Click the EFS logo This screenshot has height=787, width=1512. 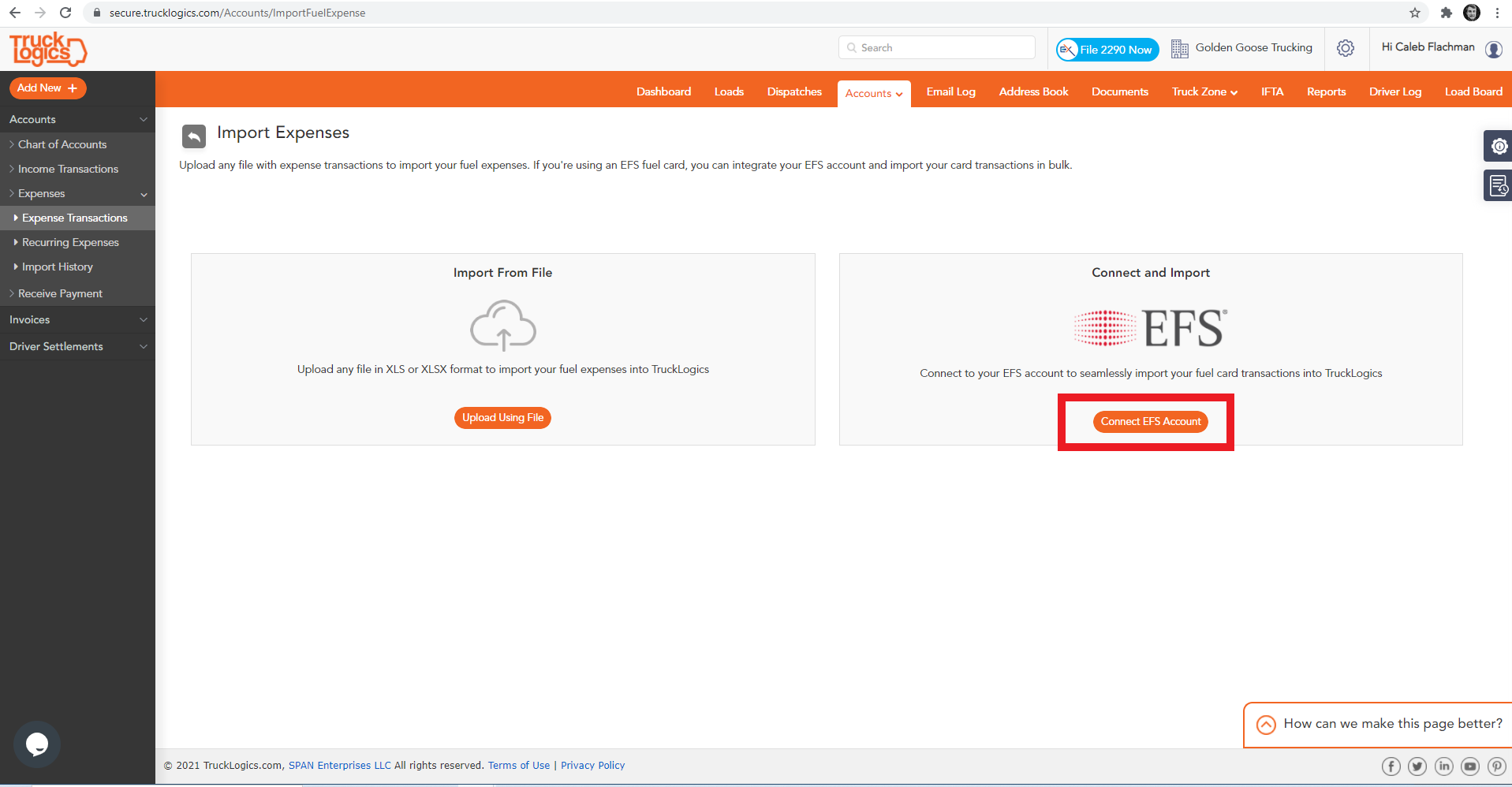click(x=1151, y=328)
